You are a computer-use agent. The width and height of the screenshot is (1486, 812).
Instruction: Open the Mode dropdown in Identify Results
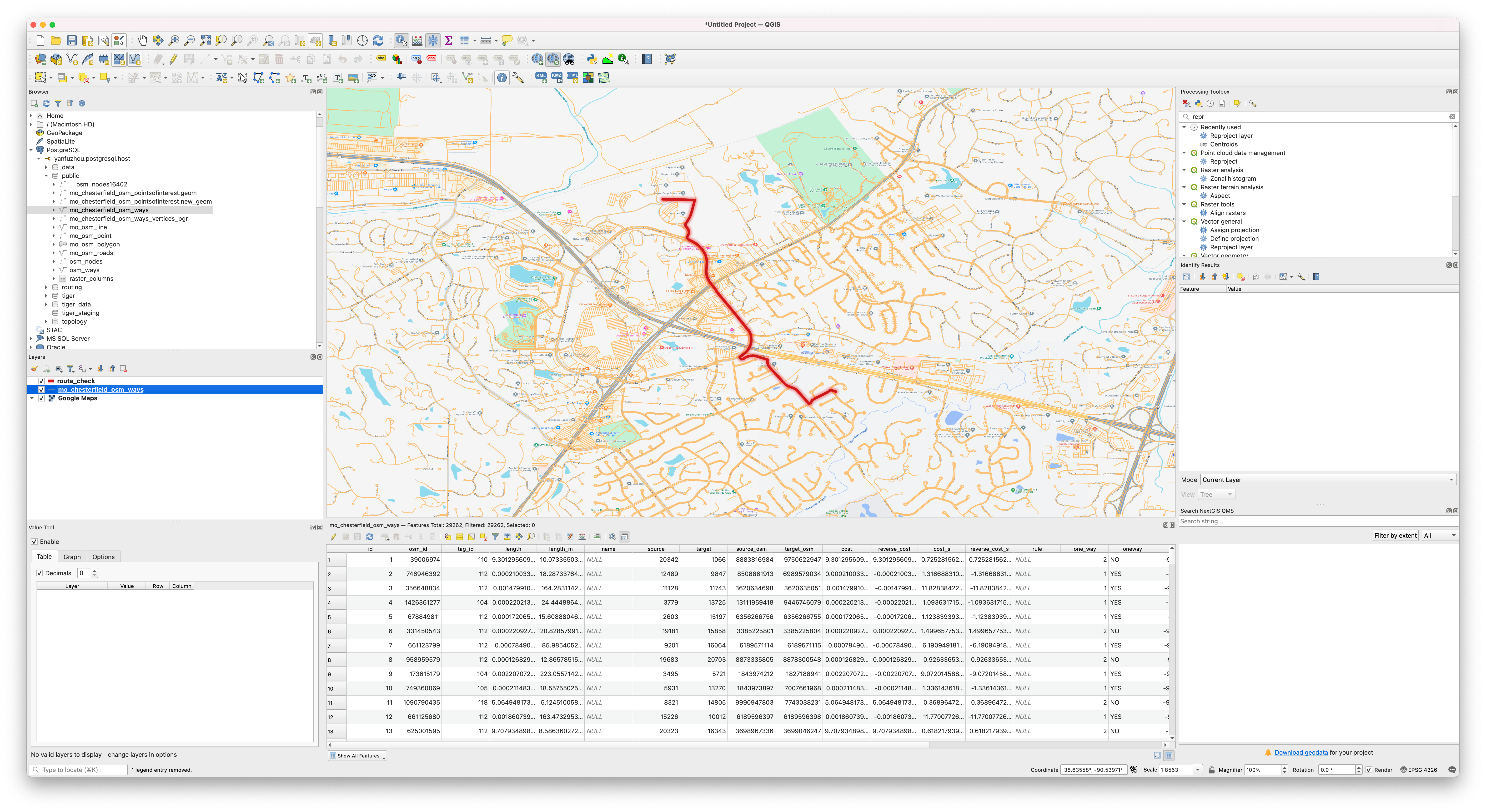pos(1326,479)
